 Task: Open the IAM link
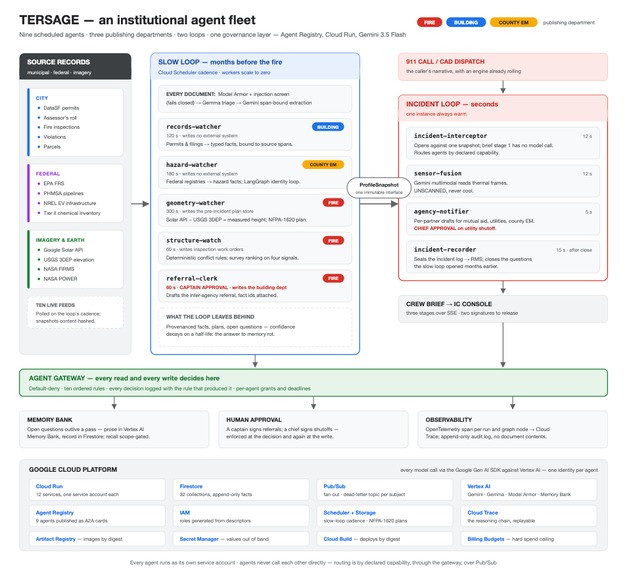[x=185, y=513]
